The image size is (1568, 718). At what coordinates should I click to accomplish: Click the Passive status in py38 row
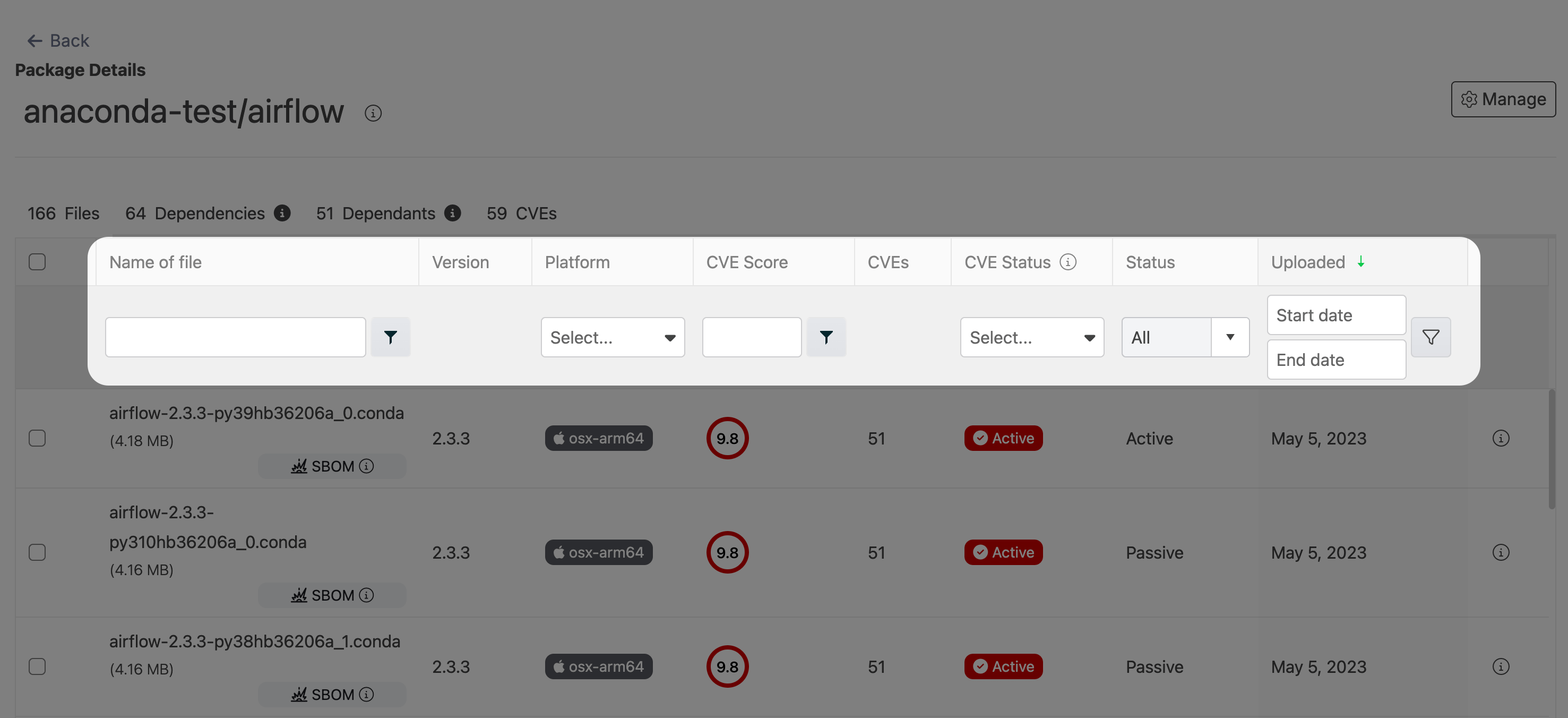pyautogui.click(x=1155, y=666)
